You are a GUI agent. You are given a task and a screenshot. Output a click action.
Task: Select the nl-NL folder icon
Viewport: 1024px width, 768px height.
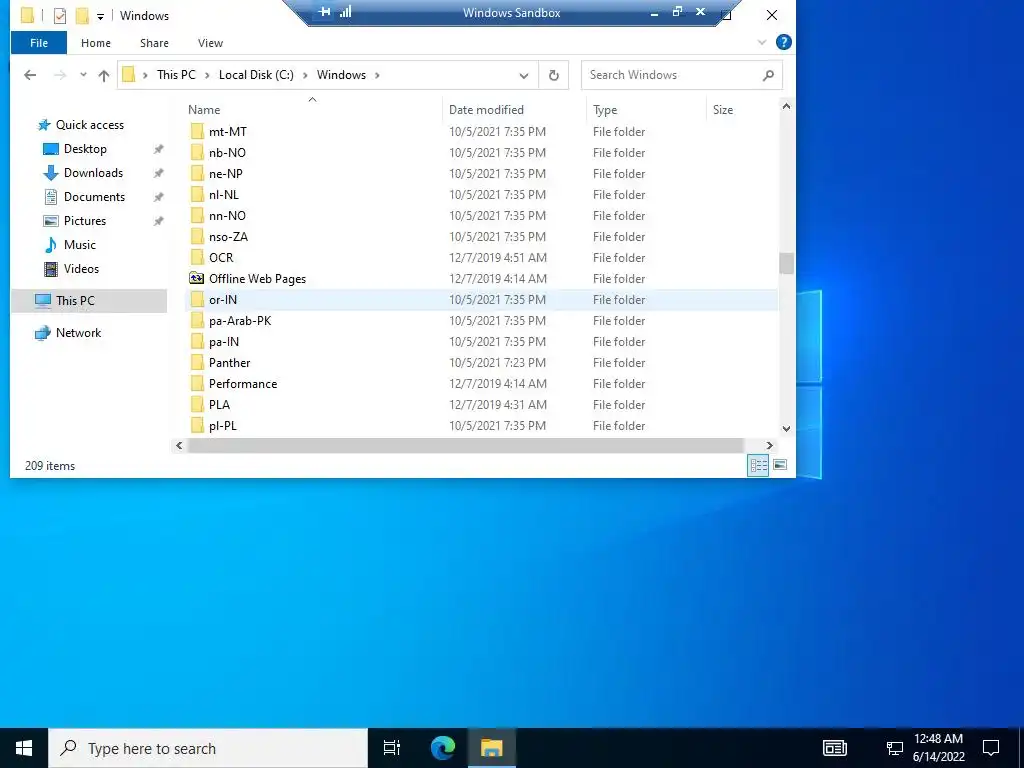[x=197, y=195]
